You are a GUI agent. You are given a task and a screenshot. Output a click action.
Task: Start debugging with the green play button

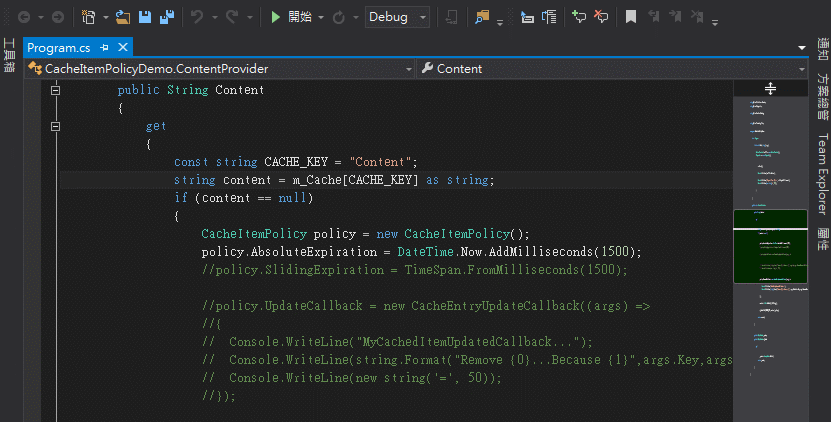pyautogui.click(x=276, y=17)
